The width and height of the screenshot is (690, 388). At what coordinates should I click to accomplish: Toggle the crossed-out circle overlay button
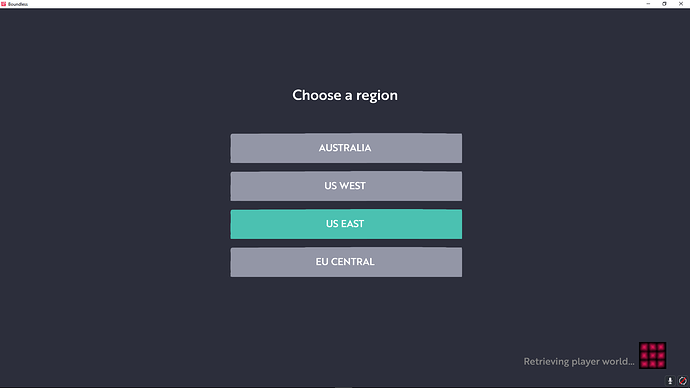pos(683,381)
